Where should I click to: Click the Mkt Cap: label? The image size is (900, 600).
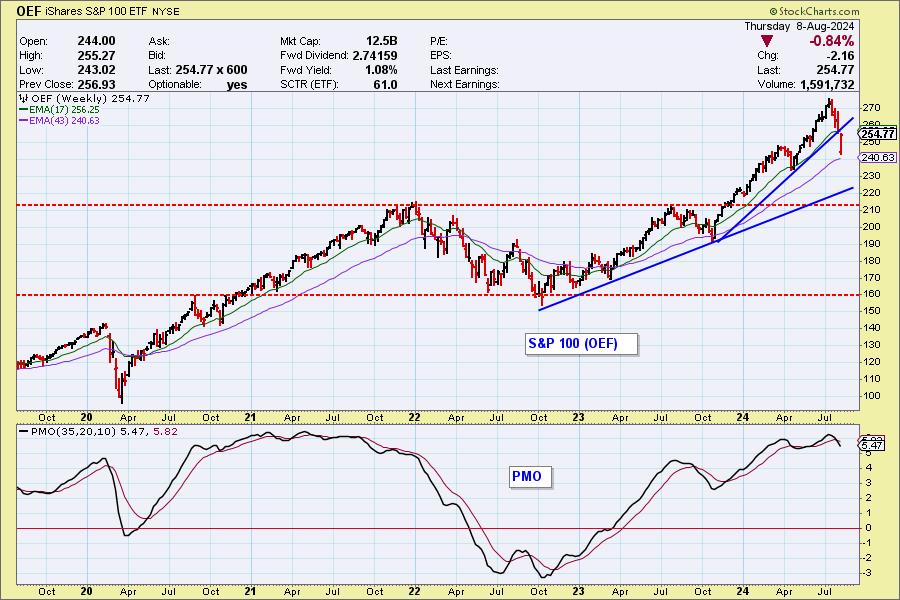click(x=300, y=41)
